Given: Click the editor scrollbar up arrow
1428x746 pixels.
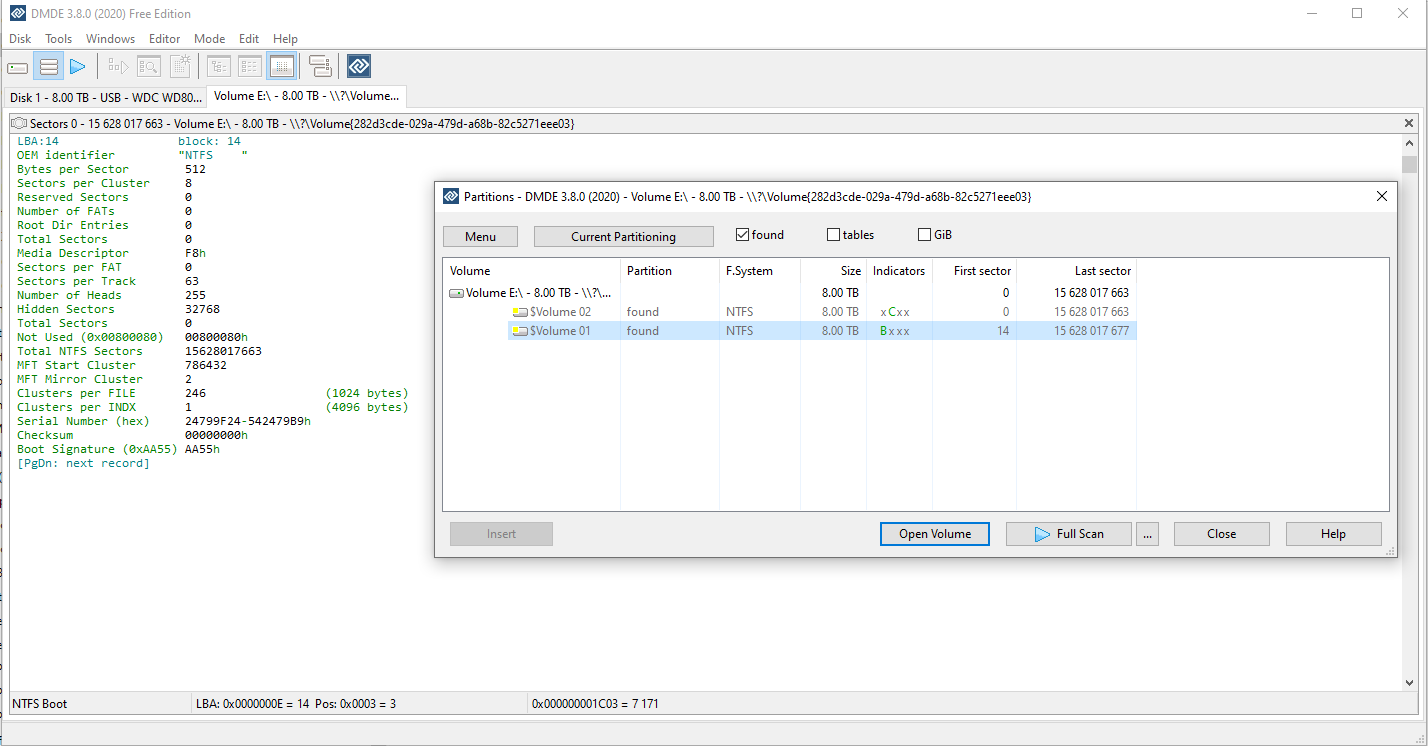Looking at the screenshot, I should point(1409,144).
